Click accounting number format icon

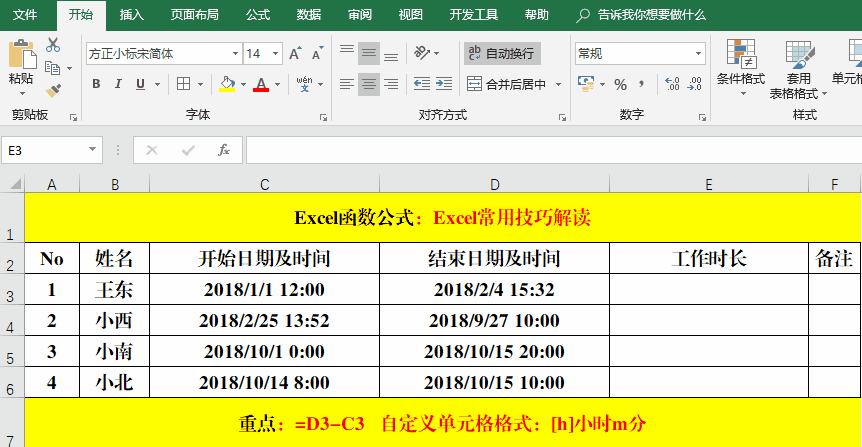[x=586, y=84]
